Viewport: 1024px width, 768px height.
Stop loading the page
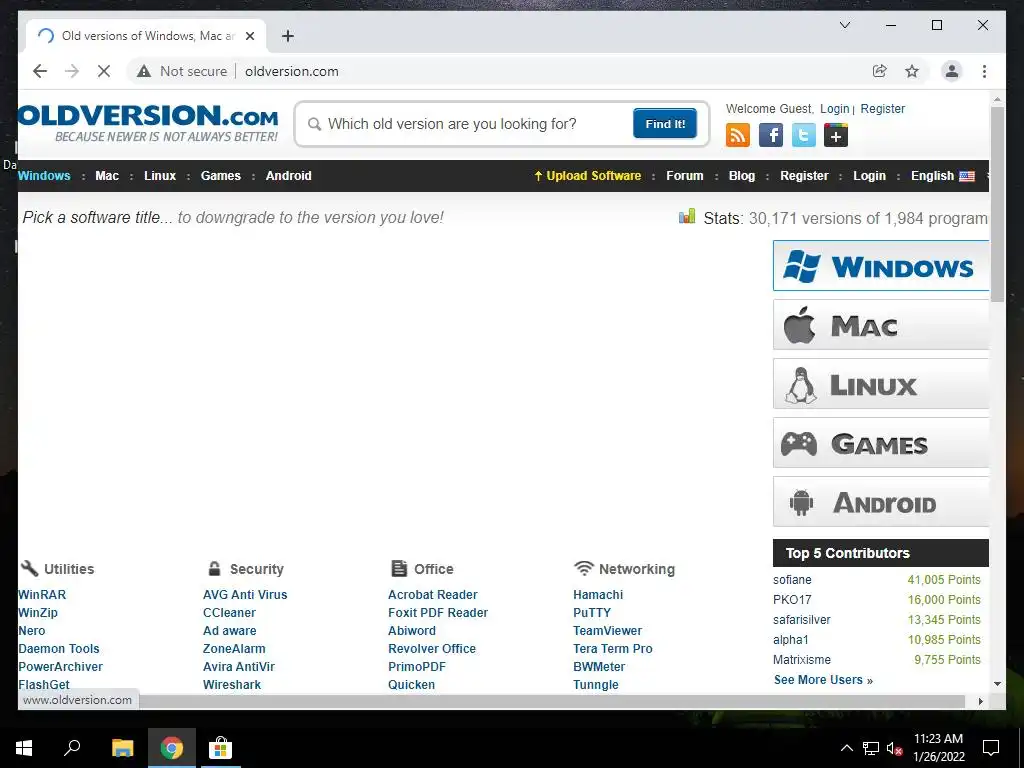pos(104,71)
